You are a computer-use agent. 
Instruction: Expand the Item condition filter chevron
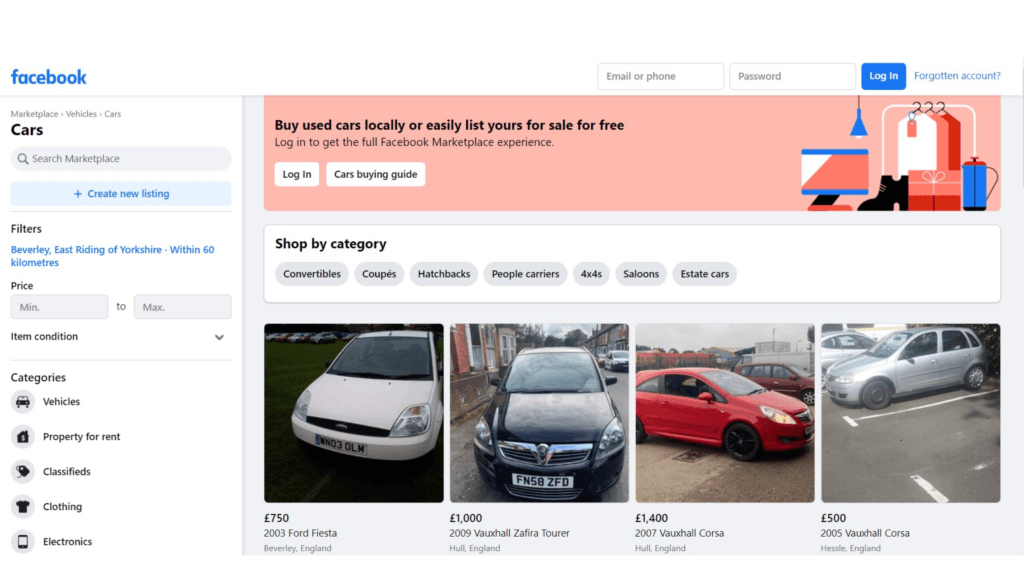pyautogui.click(x=219, y=337)
